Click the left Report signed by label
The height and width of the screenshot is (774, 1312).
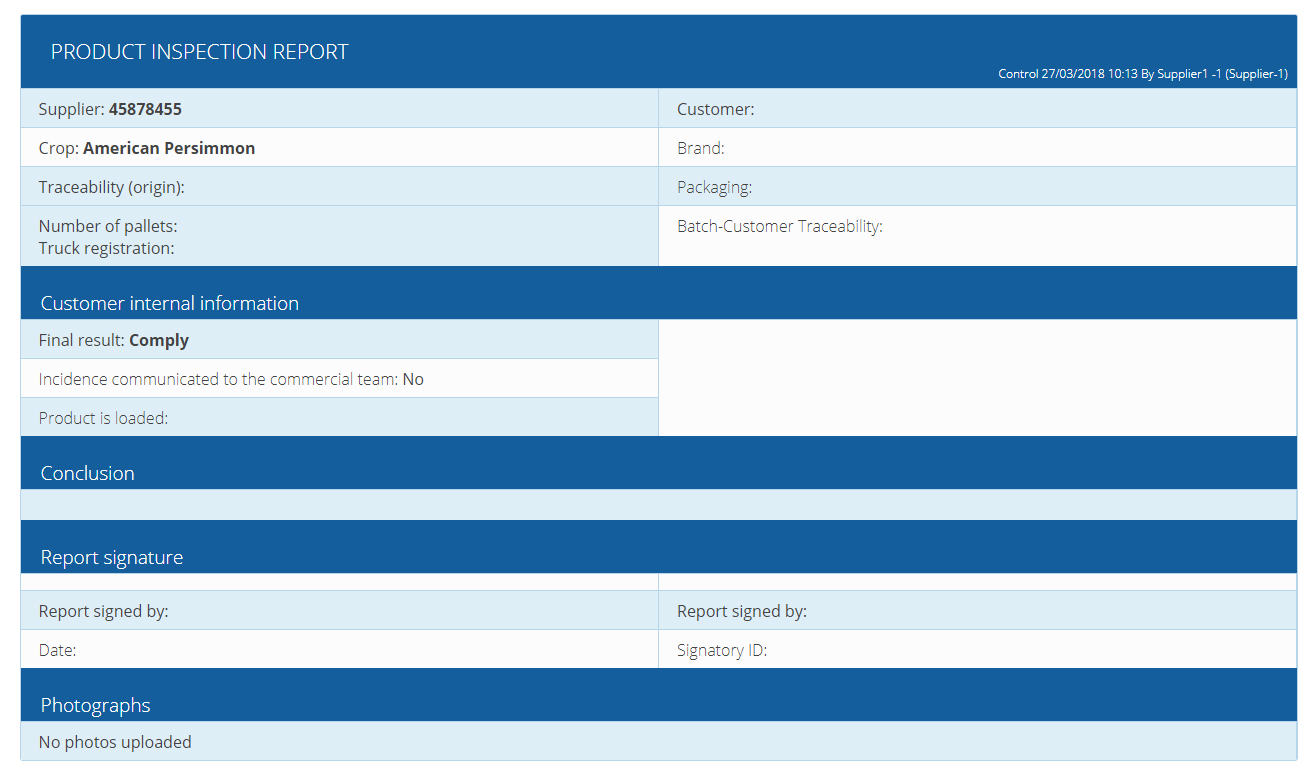pyautogui.click(x=103, y=611)
